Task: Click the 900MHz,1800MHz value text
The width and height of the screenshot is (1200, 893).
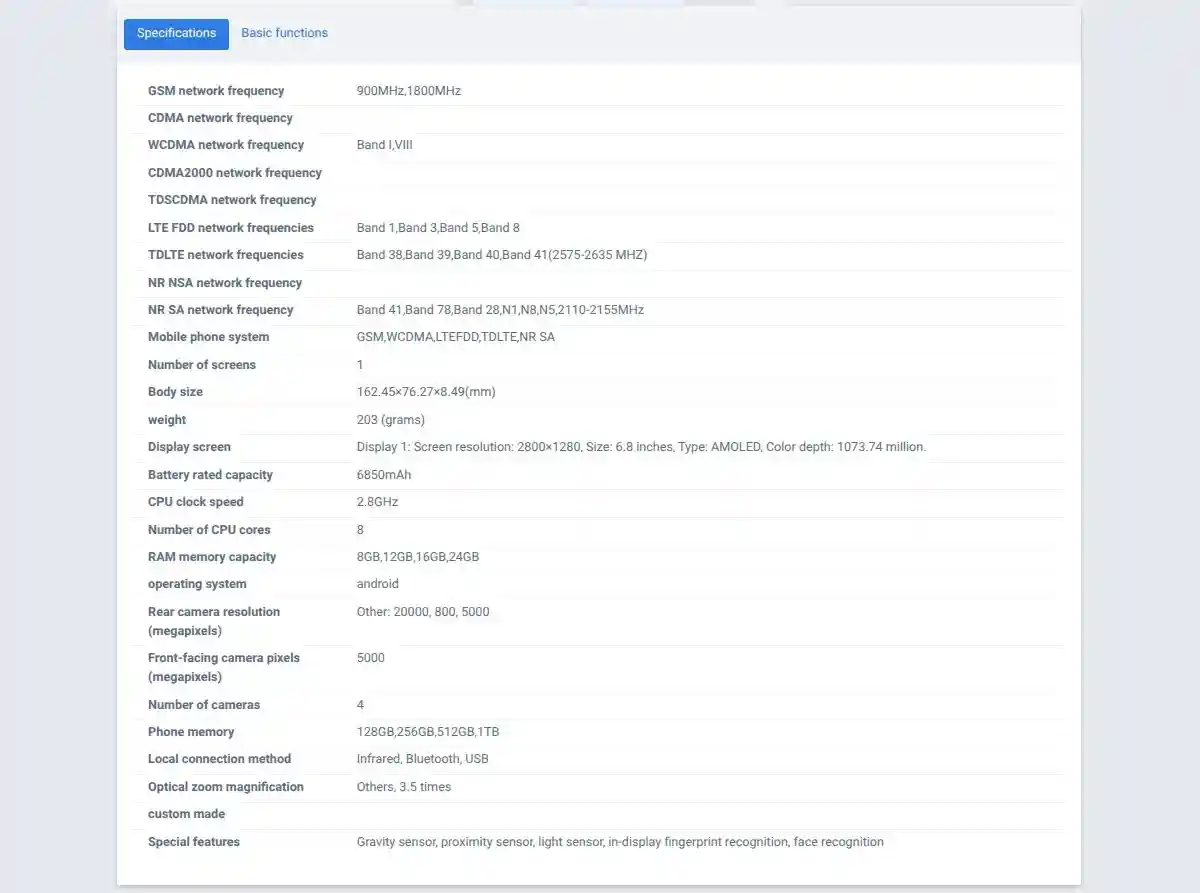Action: [408, 91]
